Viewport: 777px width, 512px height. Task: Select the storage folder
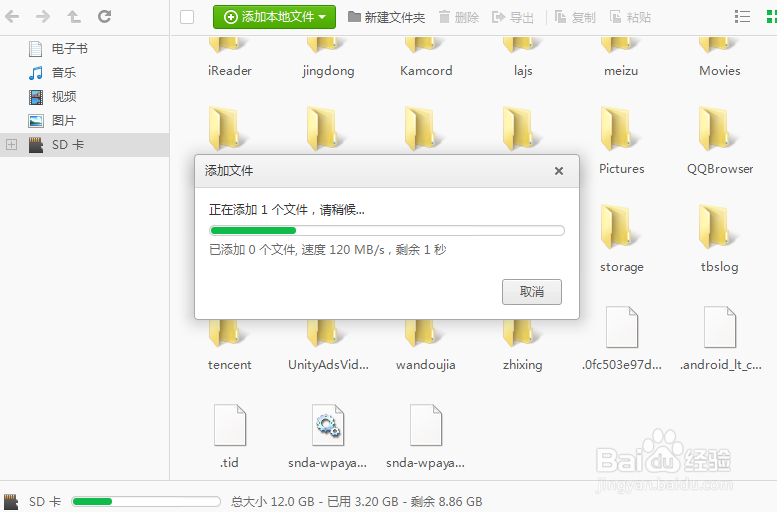point(621,239)
